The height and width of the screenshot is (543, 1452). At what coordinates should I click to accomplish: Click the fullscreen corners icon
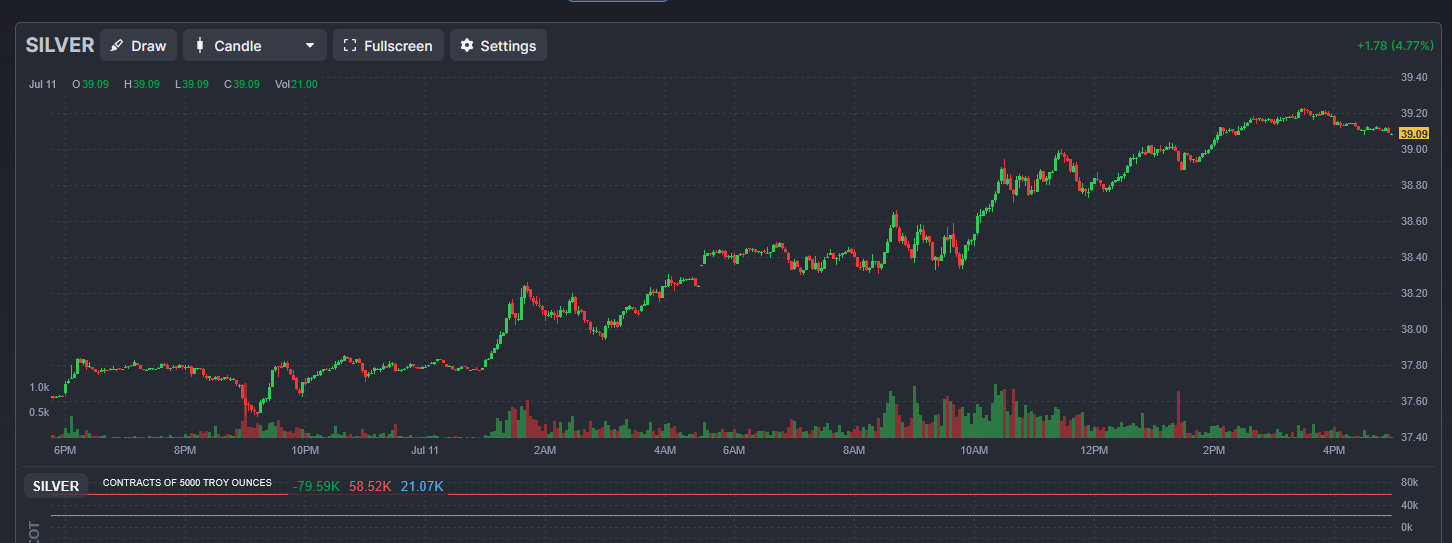tap(350, 46)
